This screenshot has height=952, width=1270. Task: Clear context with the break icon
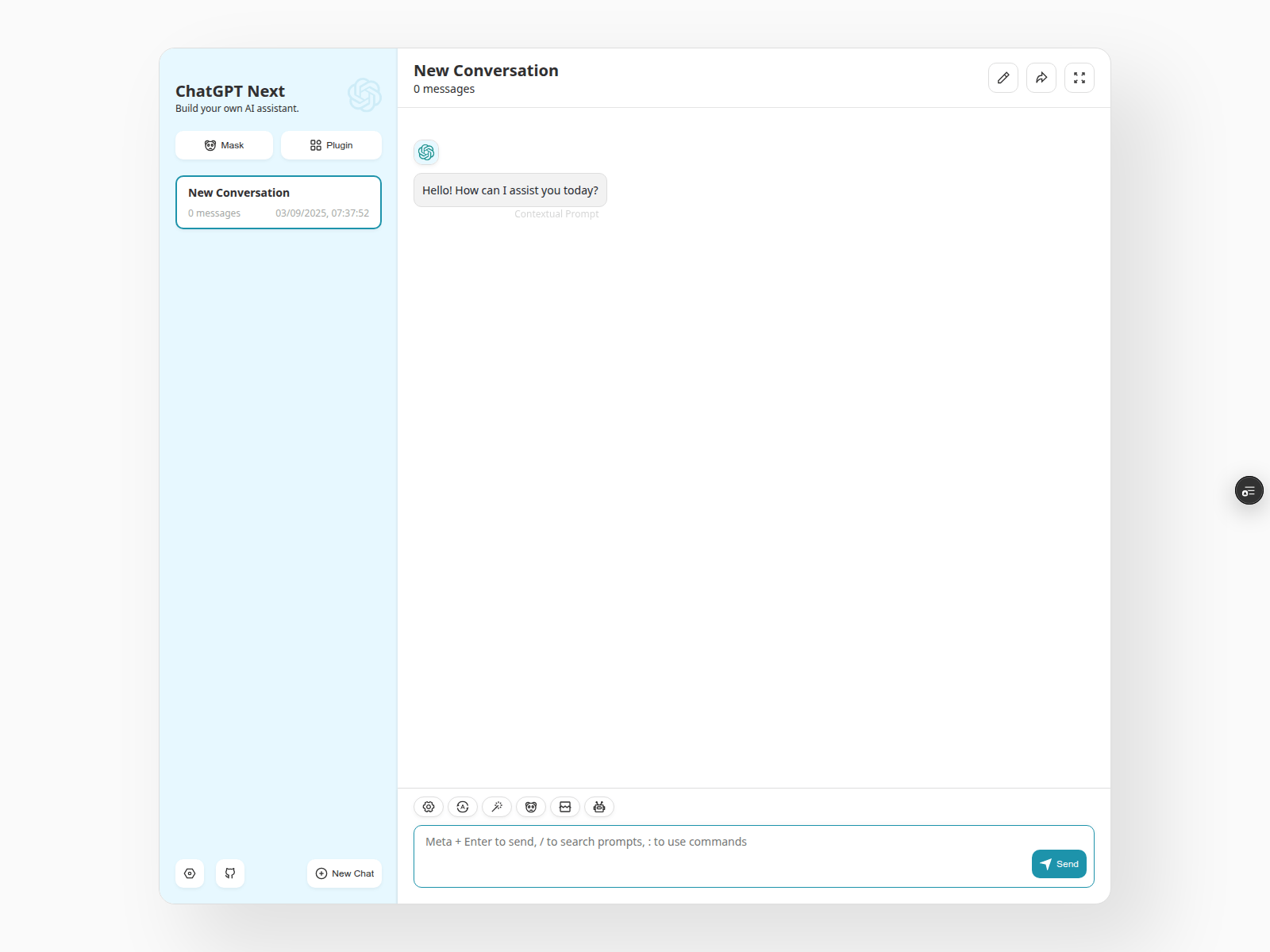point(565,807)
